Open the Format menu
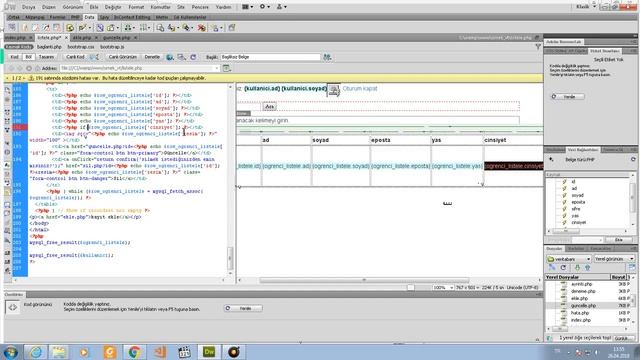 pos(136,7)
